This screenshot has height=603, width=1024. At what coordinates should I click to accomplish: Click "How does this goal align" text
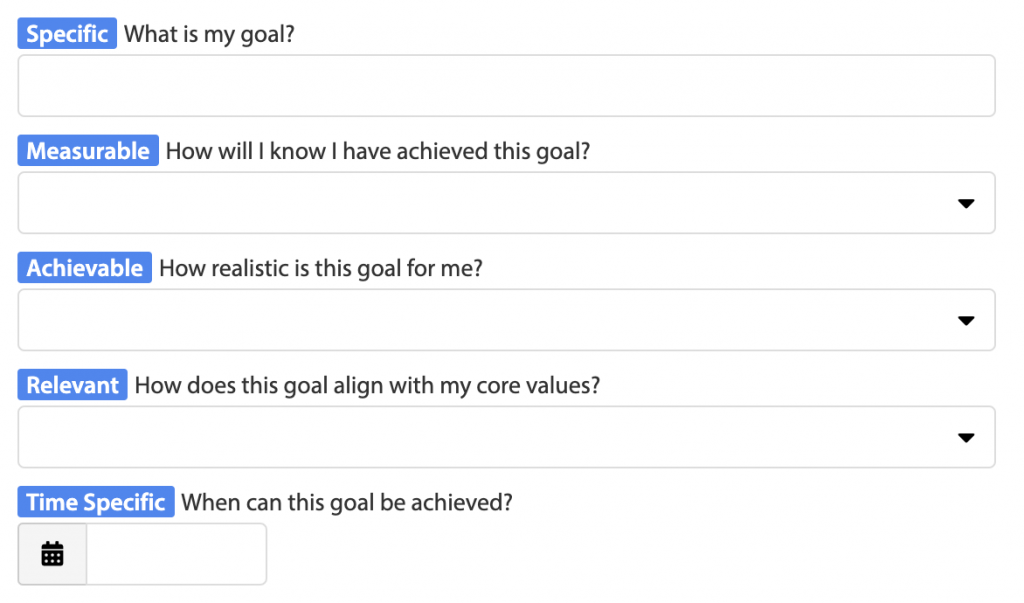(x=260, y=385)
